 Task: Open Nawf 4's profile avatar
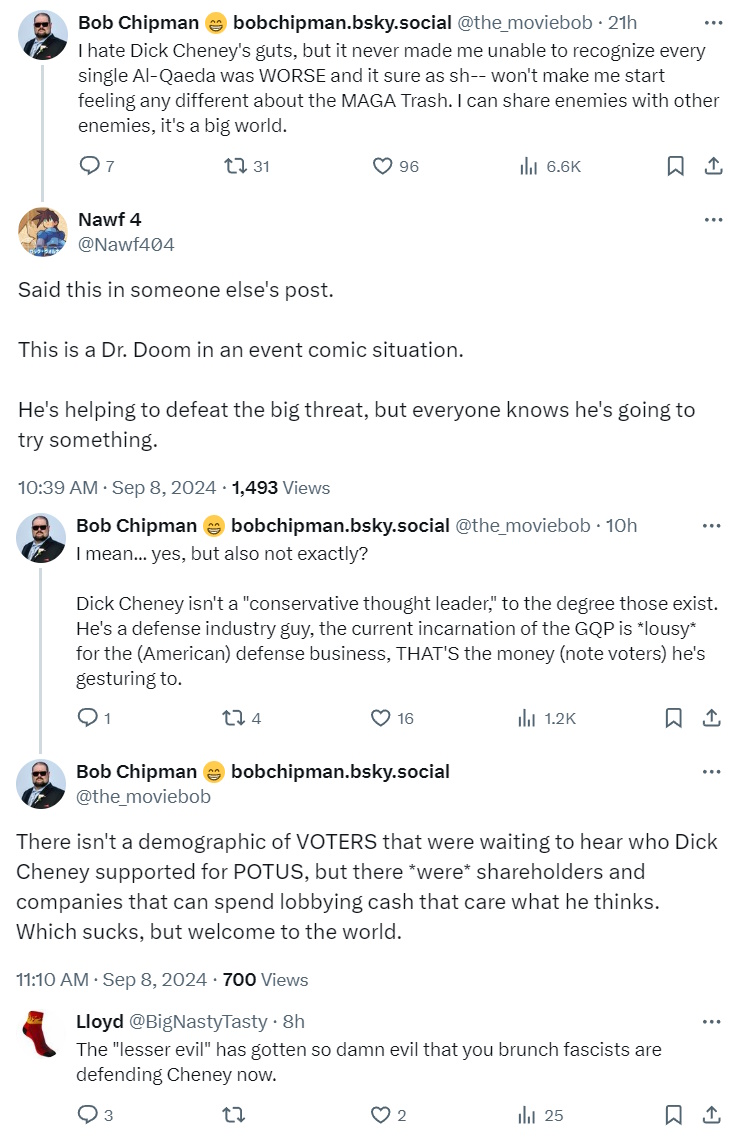[42, 232]
